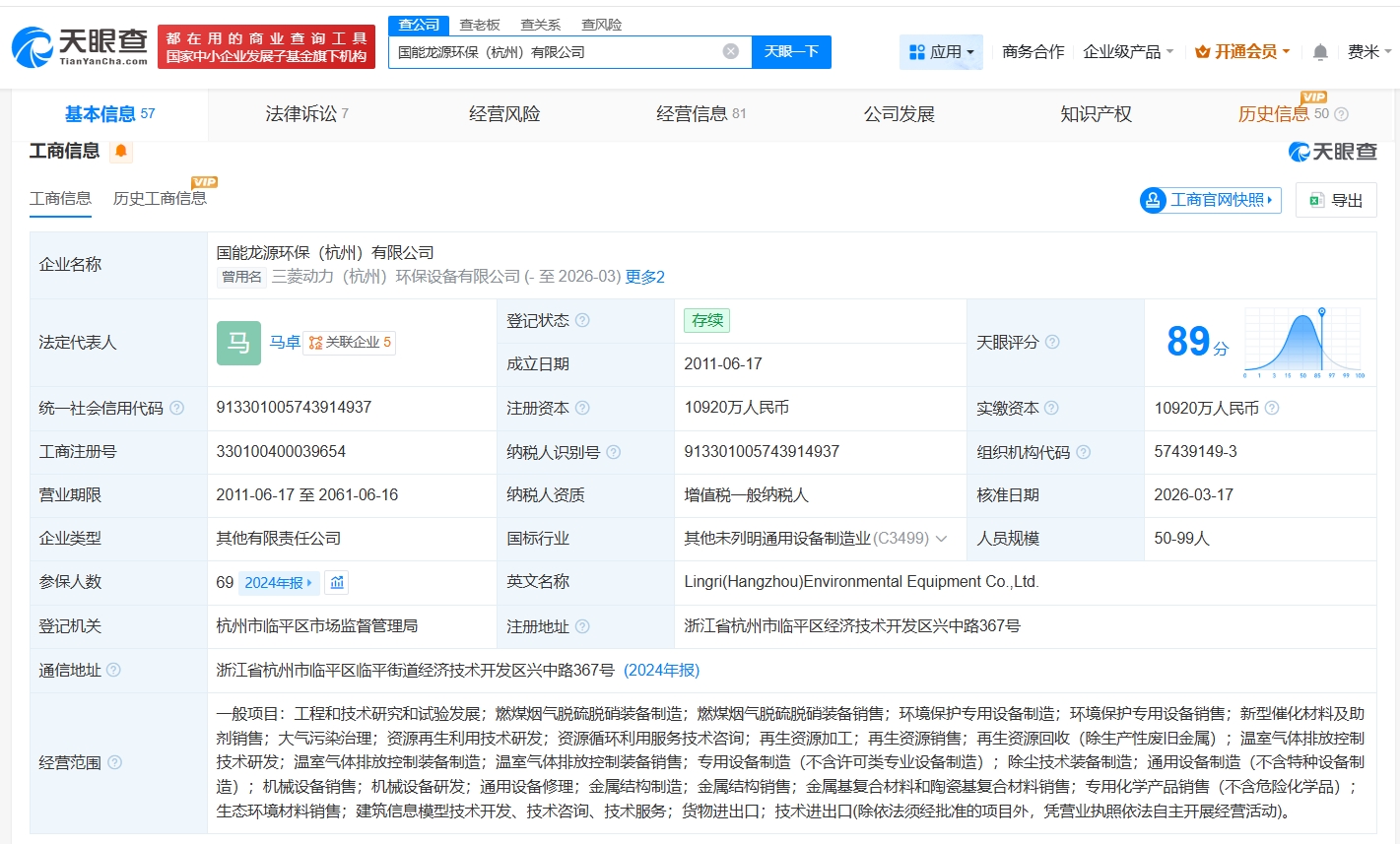Viewport: 1400px width, 844px height.
Task: Open notifications bell in top bar
Action: pyautogui.click(x=1320, y=52)
